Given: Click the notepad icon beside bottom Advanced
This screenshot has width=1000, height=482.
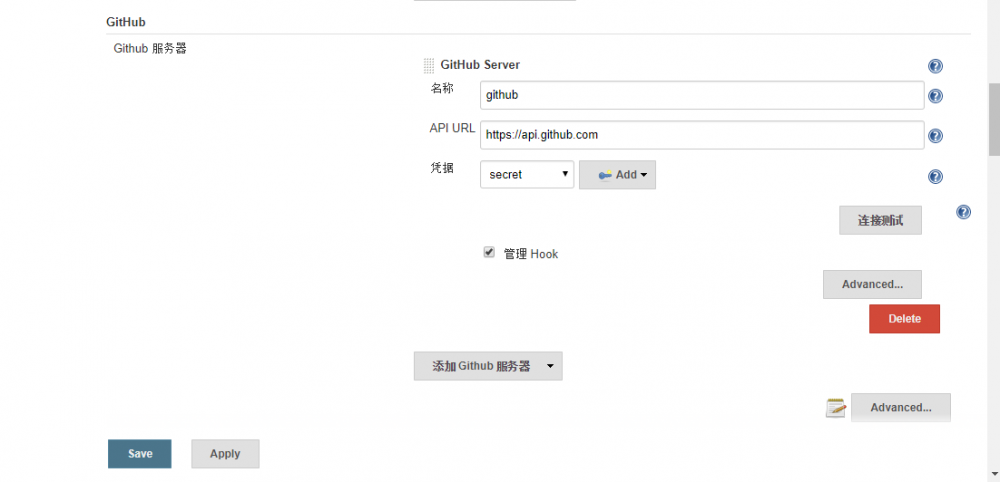Looking at the screenshot, I should click(x=835, y=408).
